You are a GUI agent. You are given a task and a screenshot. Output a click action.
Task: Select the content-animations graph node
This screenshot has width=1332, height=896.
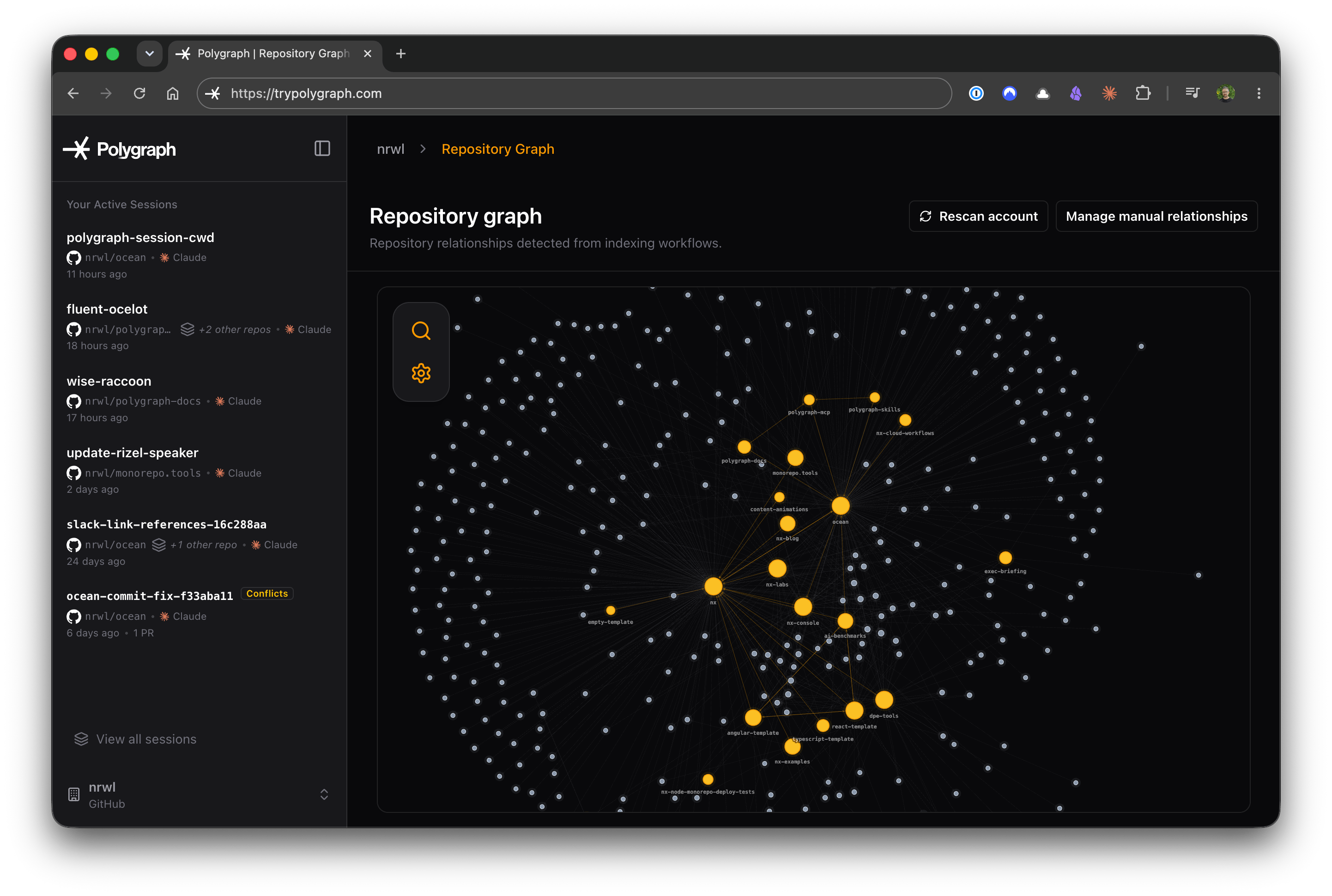tap(780, 497)
